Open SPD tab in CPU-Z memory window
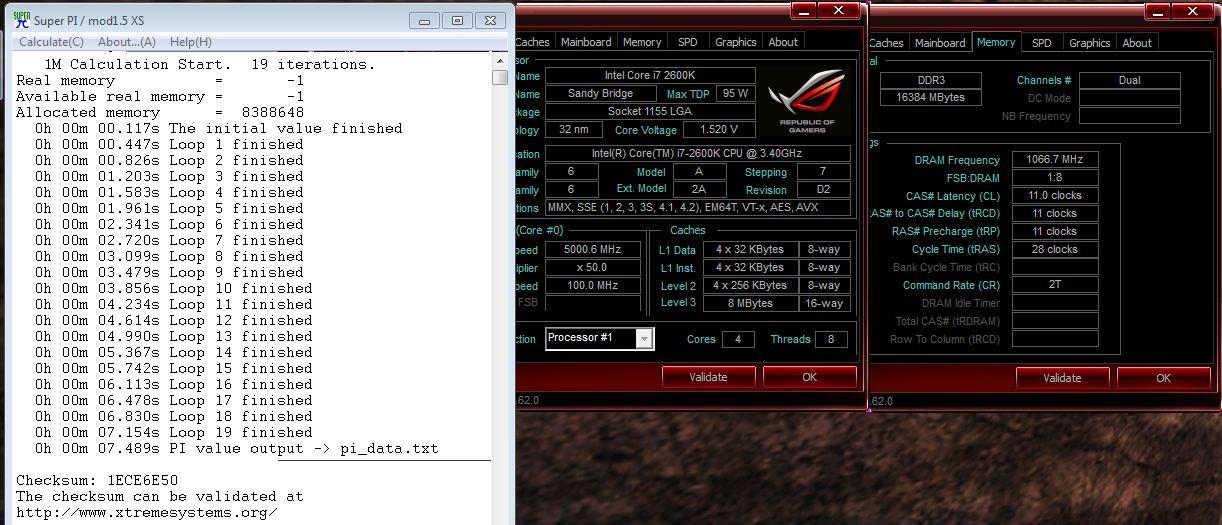1222x525 pixels. tap(1042, 43)
